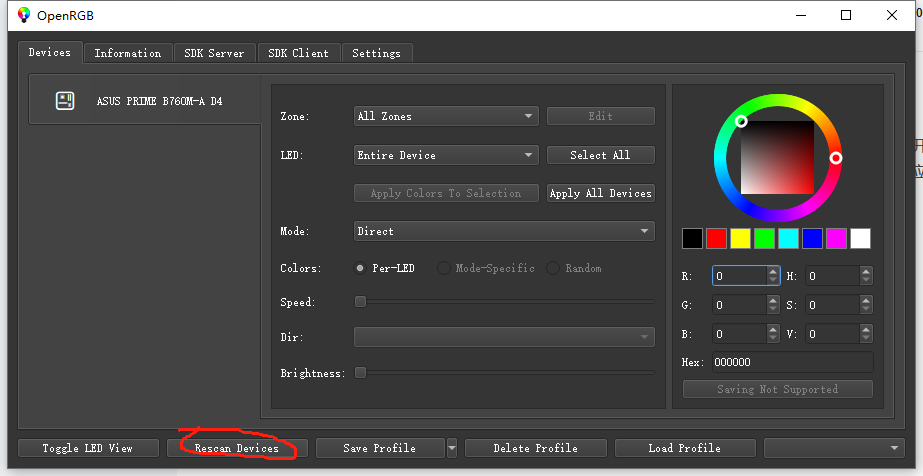This screenshot has width=923, height=476.
Task: Open the SDK Server tab
Action: tap(214, 53)
